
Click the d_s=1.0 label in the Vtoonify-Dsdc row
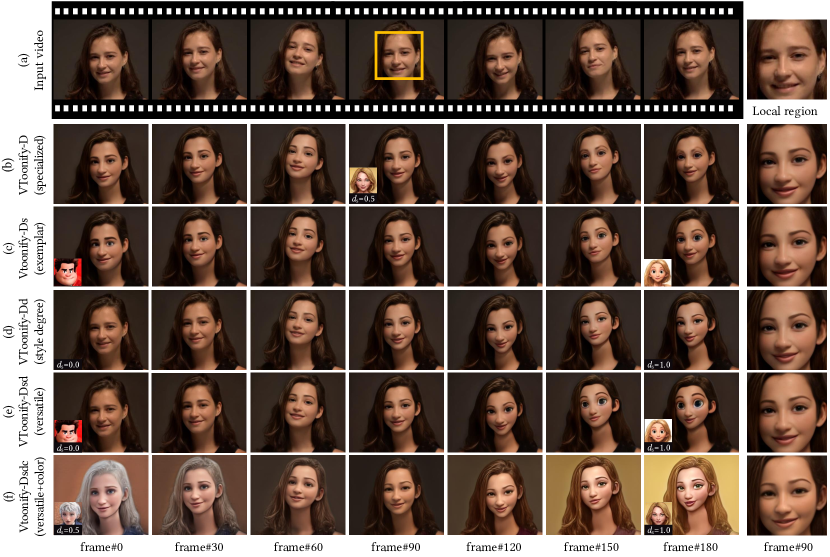658,531
